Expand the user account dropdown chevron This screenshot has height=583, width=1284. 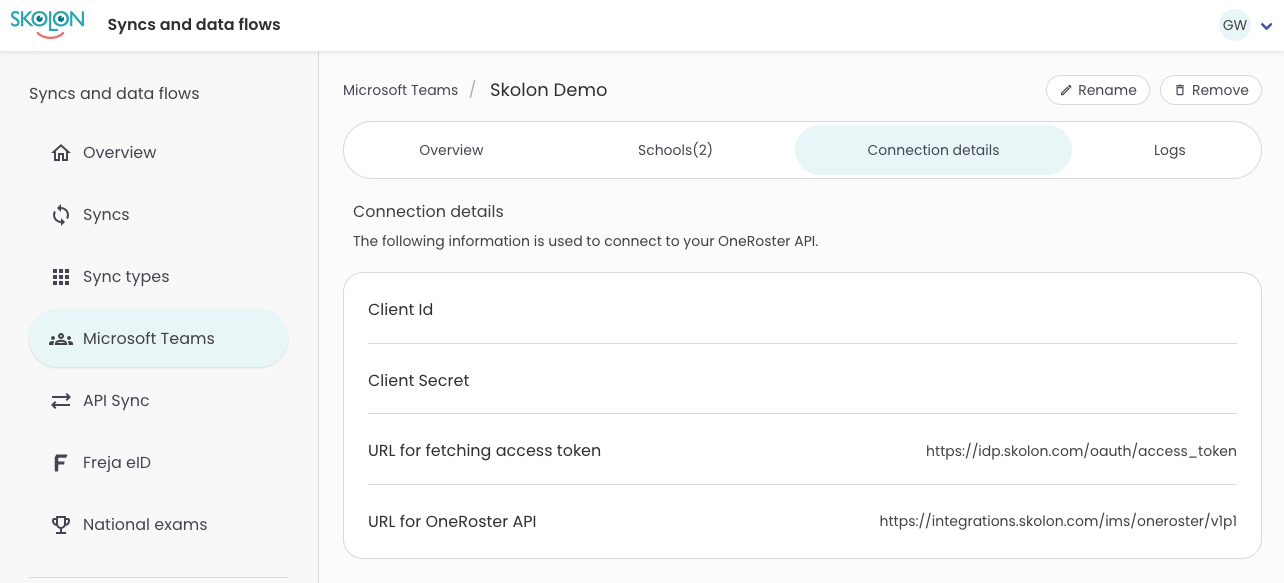click(1266, 26)
